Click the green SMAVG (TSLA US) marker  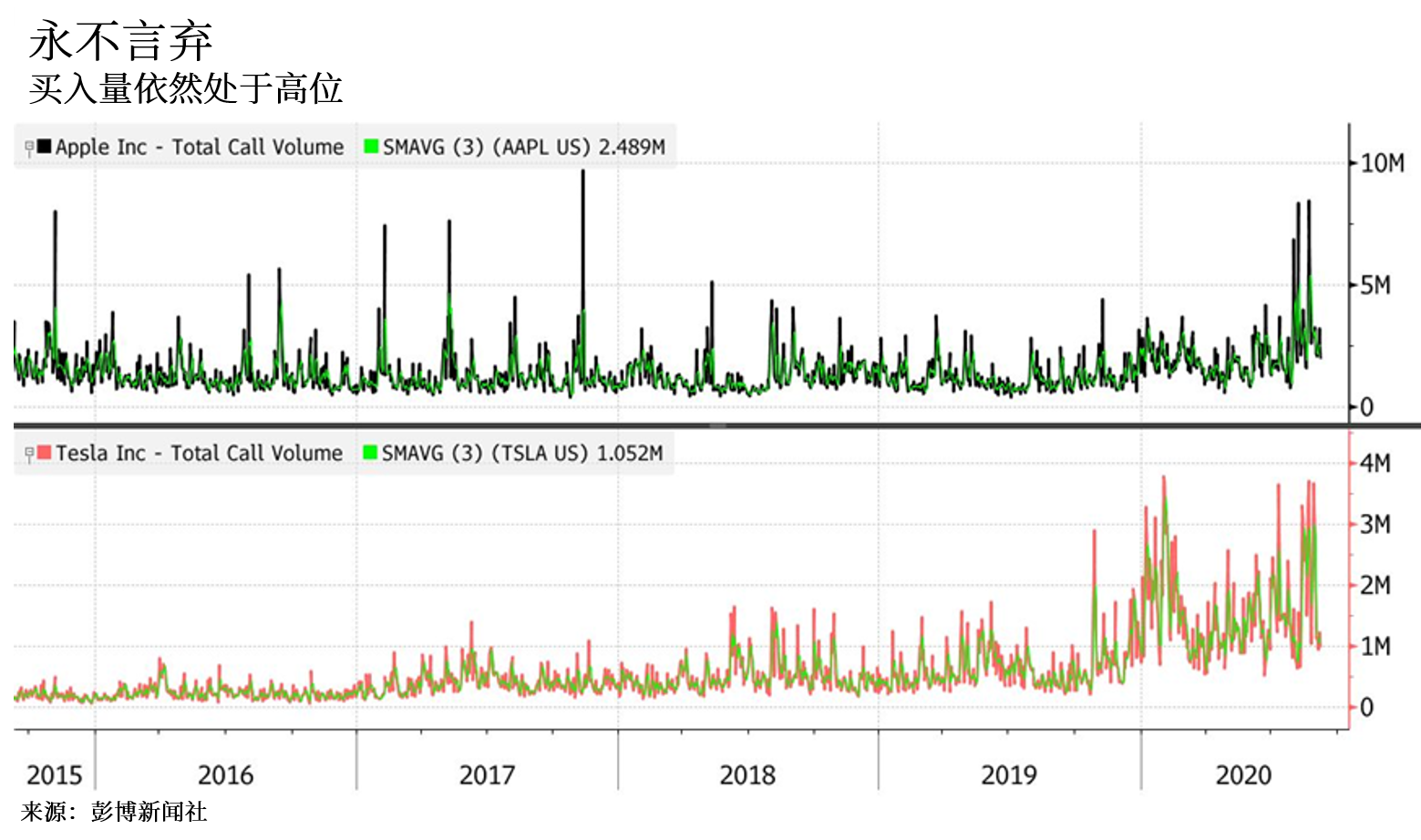[x=368, y=453]
